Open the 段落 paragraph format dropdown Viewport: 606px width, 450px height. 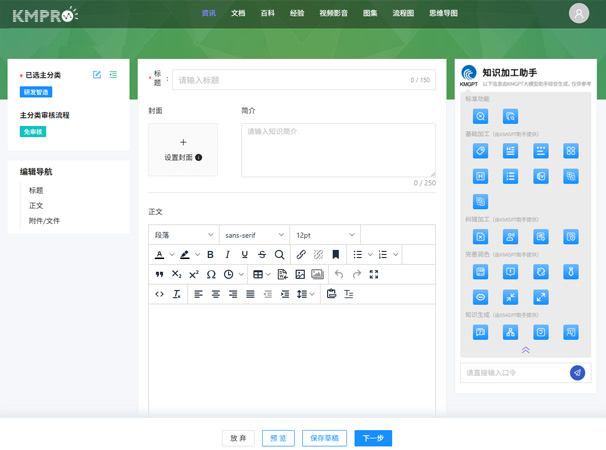pyautogui.click(x=183, y=235)
